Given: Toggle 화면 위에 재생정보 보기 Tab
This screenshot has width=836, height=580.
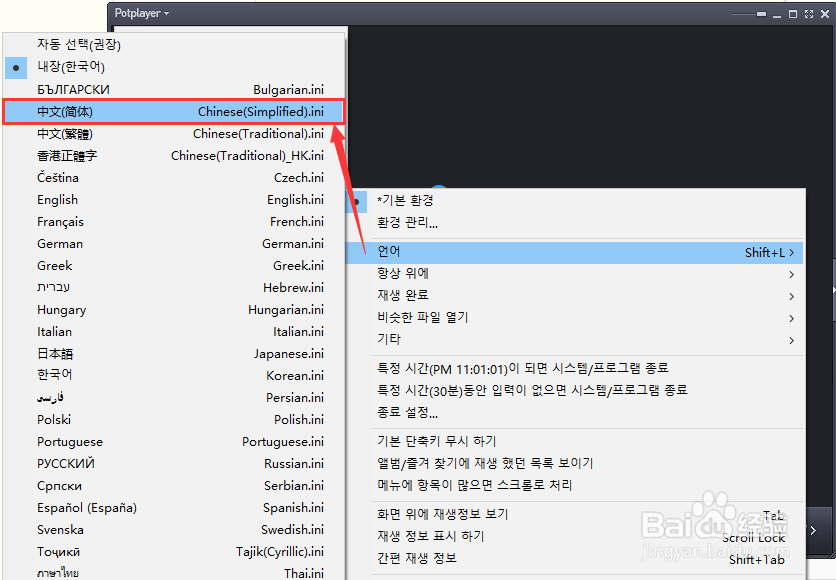Looking at the screenshot, I should pos(575,514).
